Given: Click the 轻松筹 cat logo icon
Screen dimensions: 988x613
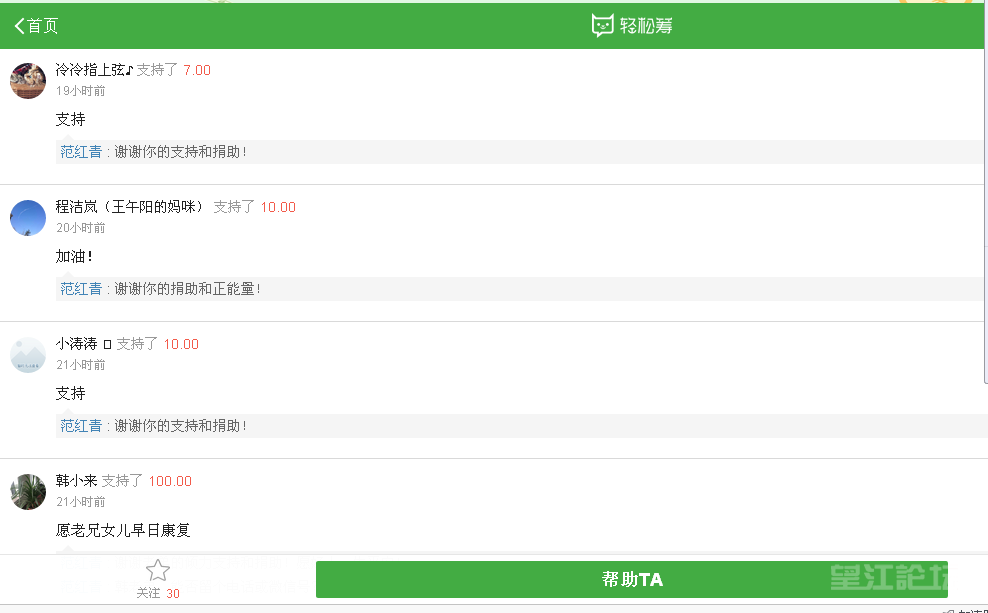Looking at the screenshot, I should [602, 26].
